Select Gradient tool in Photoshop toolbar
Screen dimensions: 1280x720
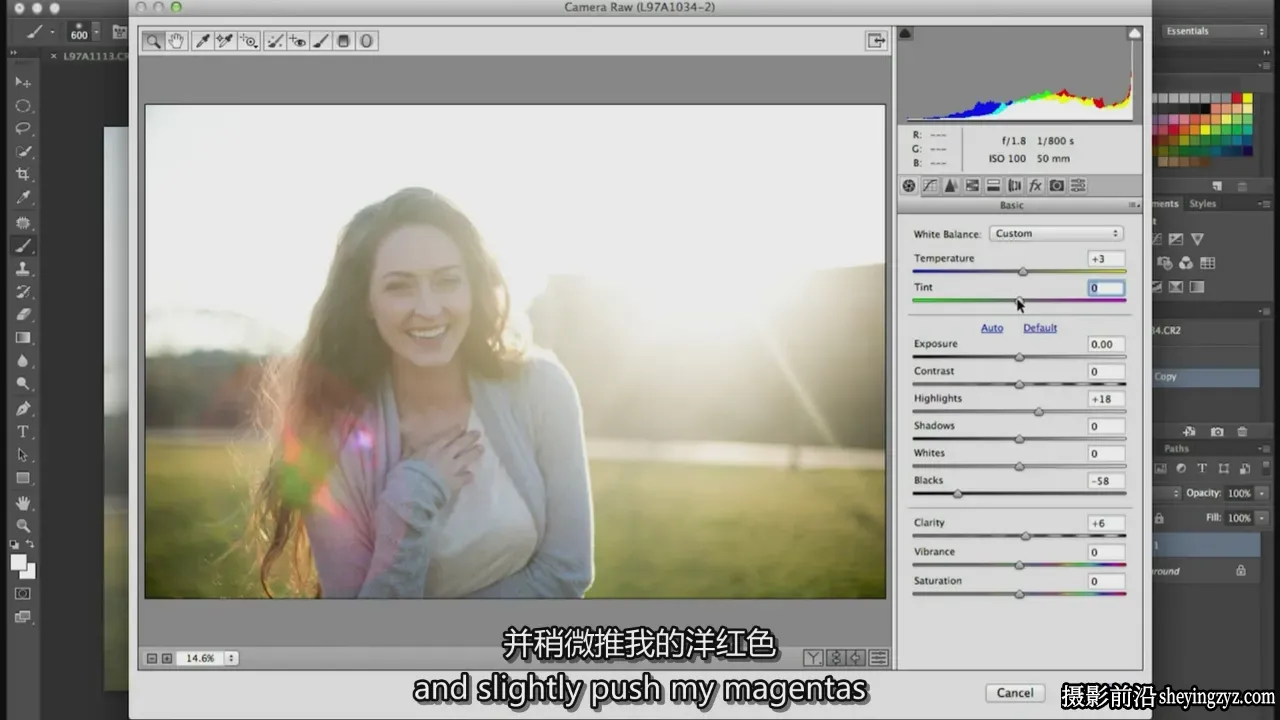pyautogui.click(x=22, y=338)
